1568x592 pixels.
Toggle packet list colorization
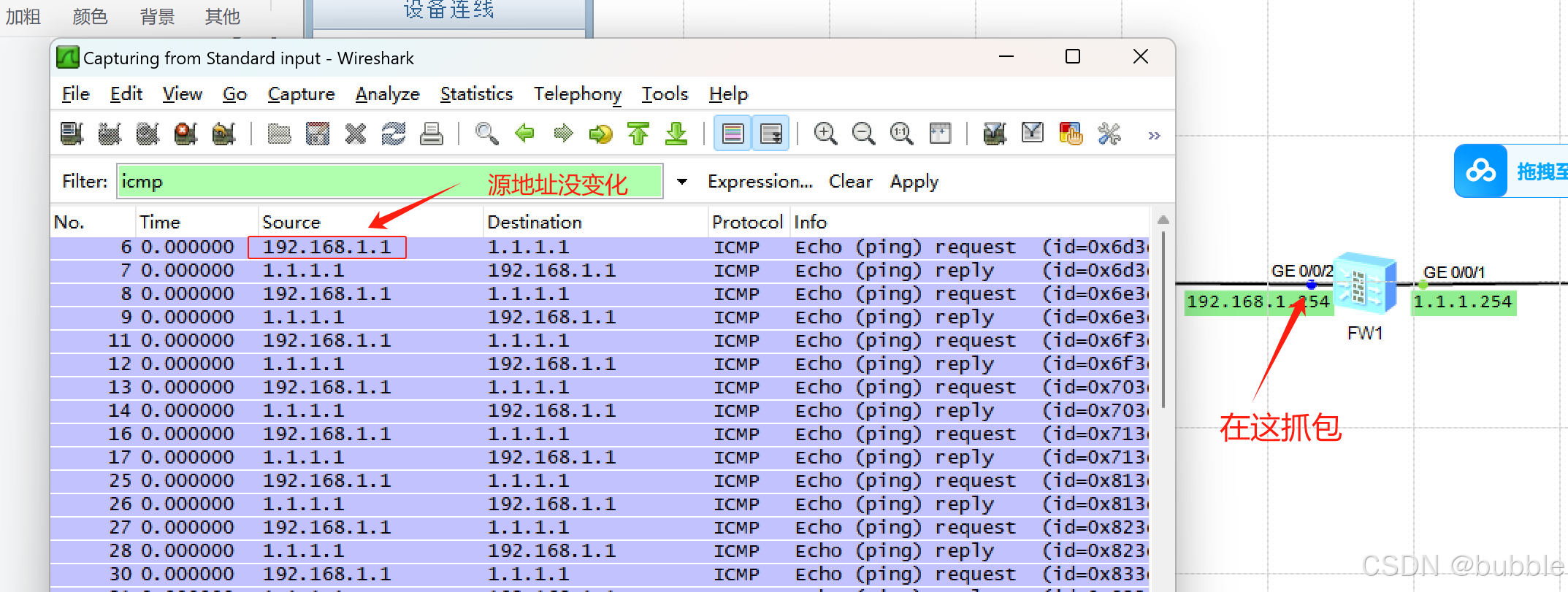[x=733, y=134]
